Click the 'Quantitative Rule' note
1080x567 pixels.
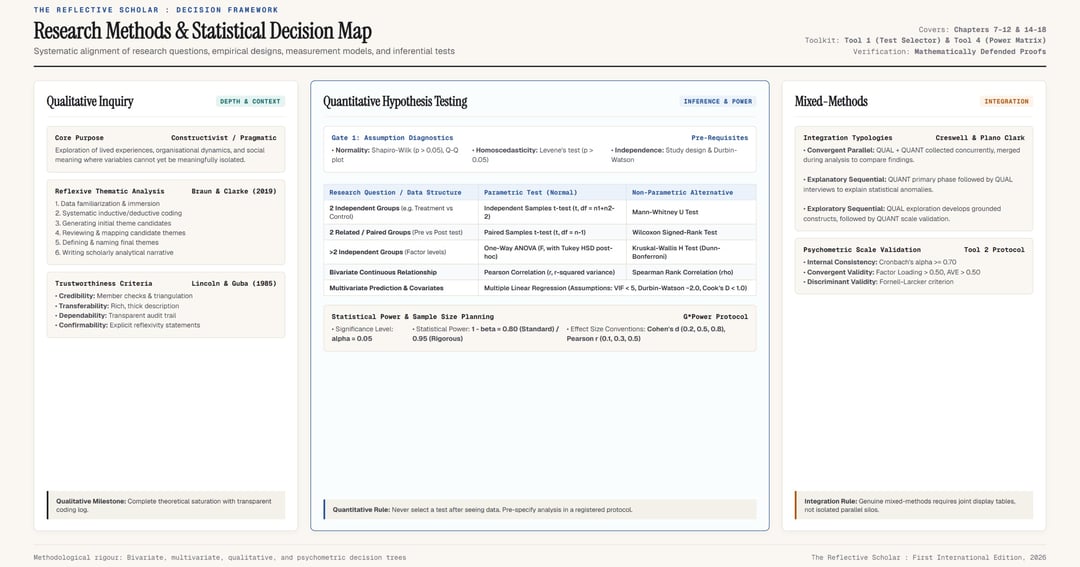(540, 510)
